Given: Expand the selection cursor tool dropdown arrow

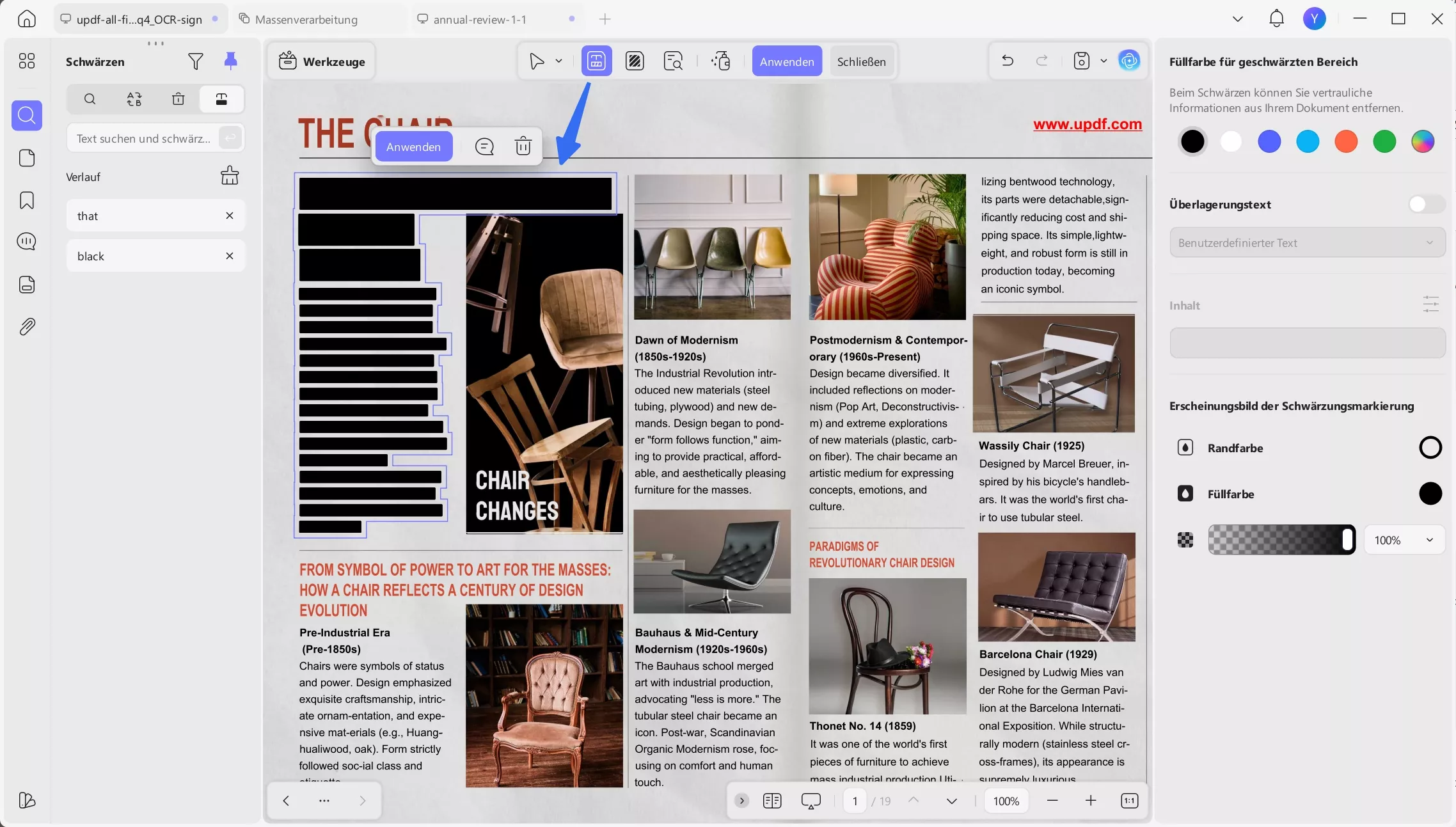Looking at the screenshot, I should [x=558, y=61].
